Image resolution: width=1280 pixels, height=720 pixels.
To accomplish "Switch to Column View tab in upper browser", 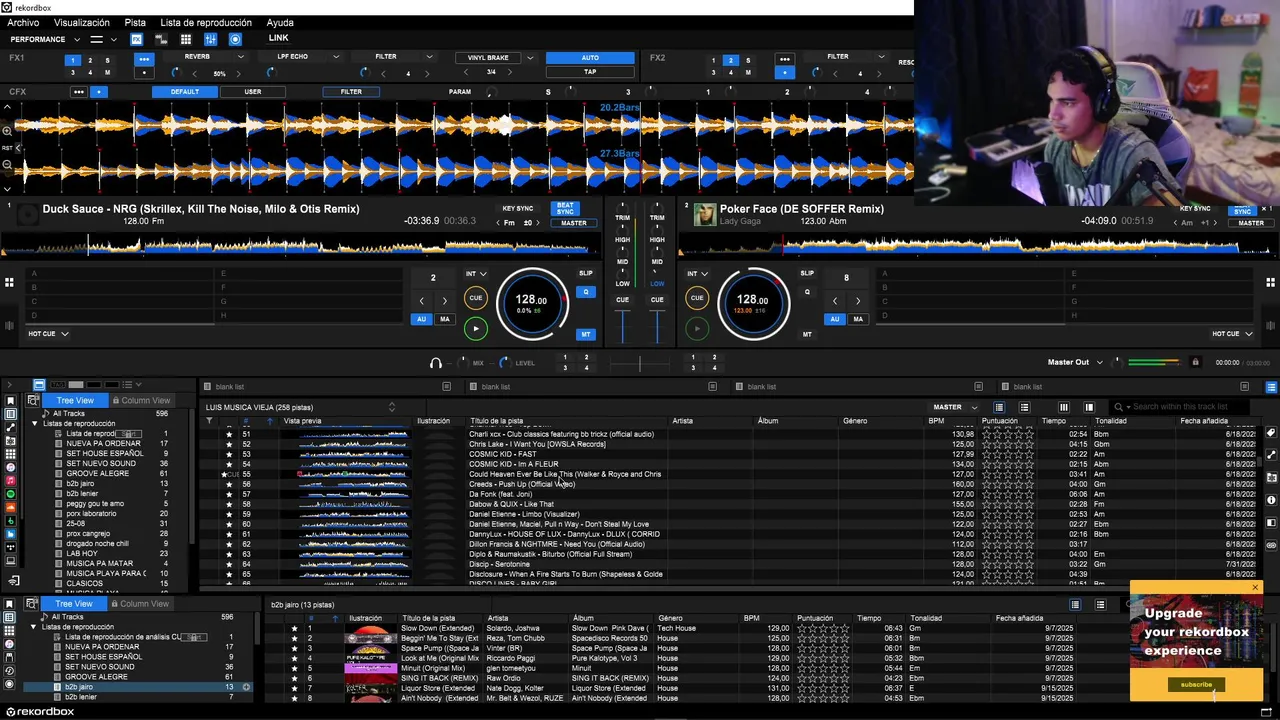I will click(x=141, y=400).
